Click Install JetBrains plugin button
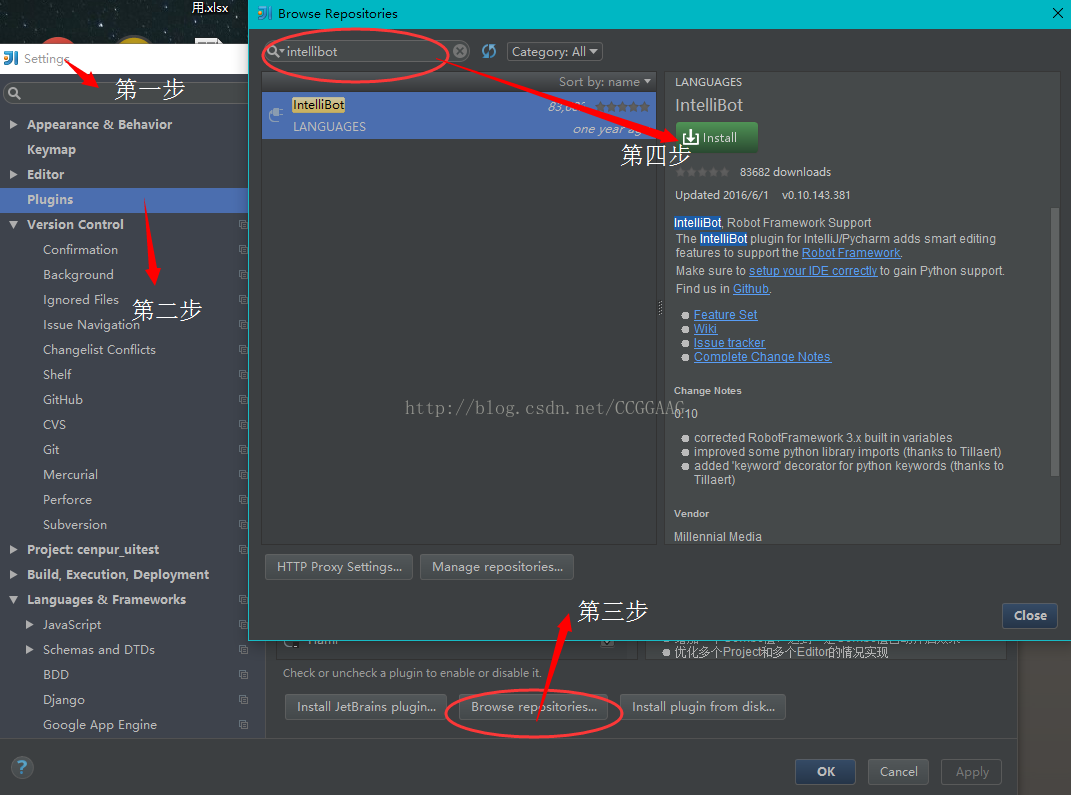 pos(365,707)
